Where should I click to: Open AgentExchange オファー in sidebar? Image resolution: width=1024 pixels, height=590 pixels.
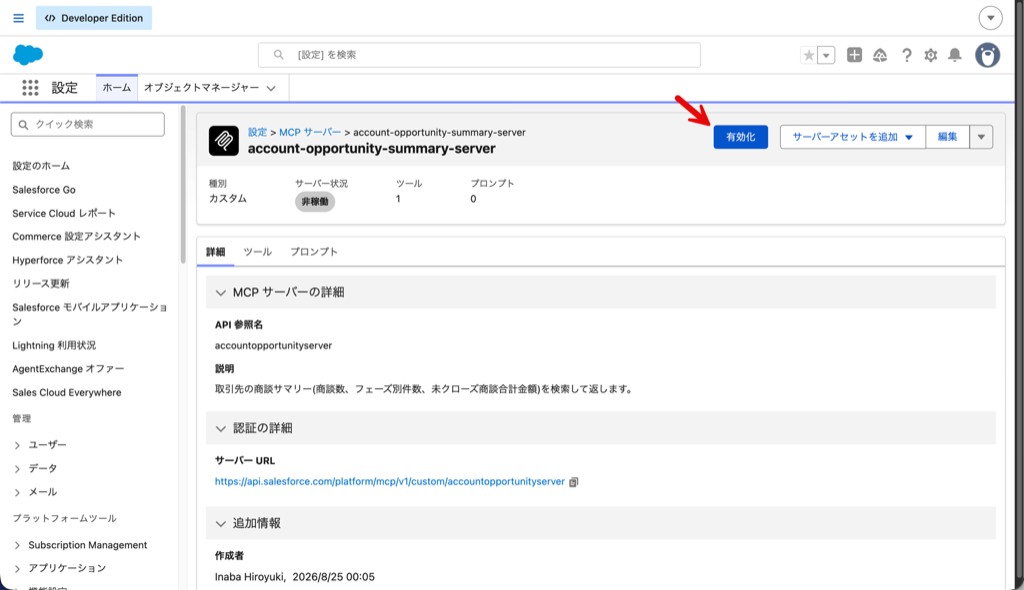click(68, 369)
